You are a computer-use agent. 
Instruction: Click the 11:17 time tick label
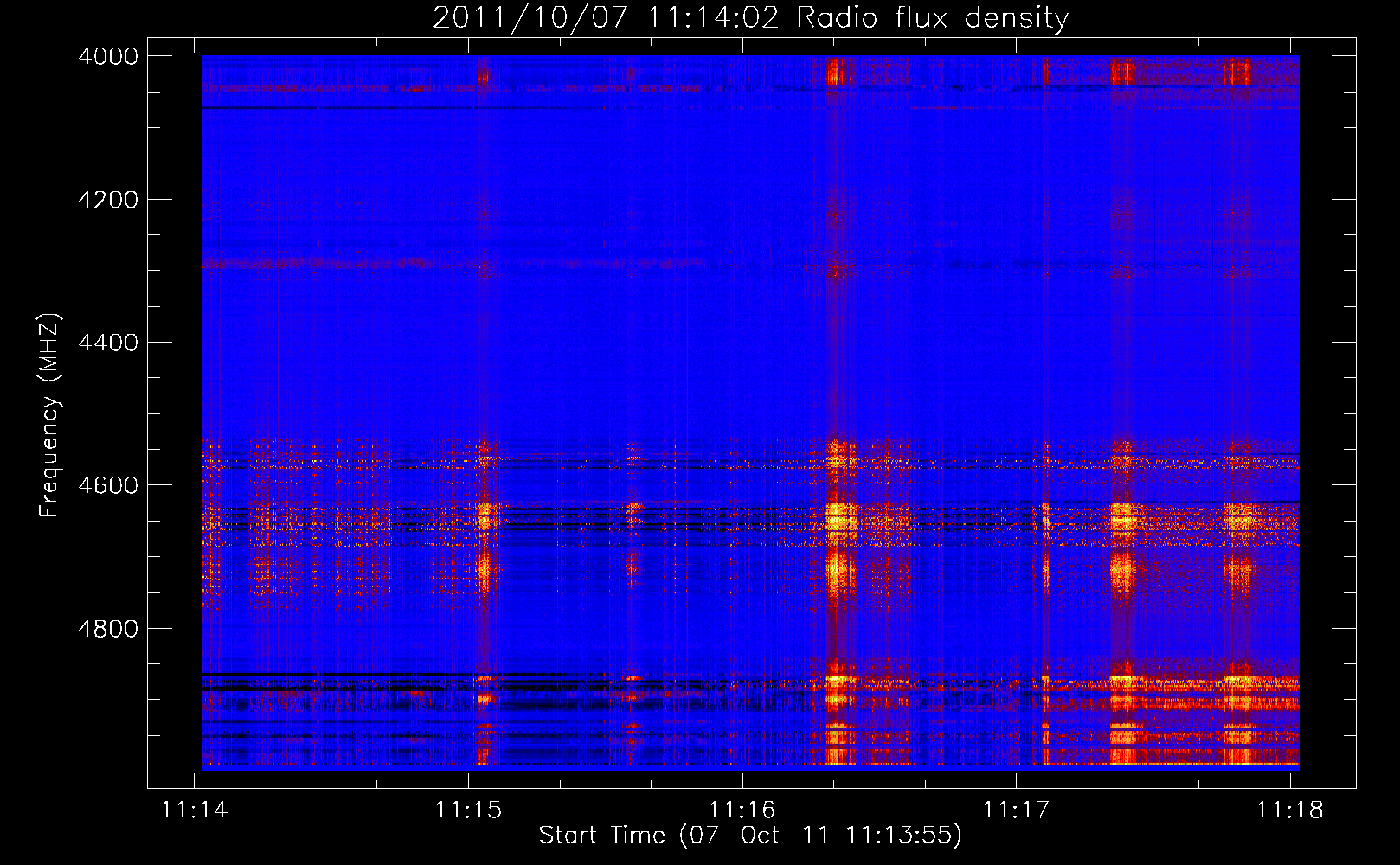[1016, 811]
